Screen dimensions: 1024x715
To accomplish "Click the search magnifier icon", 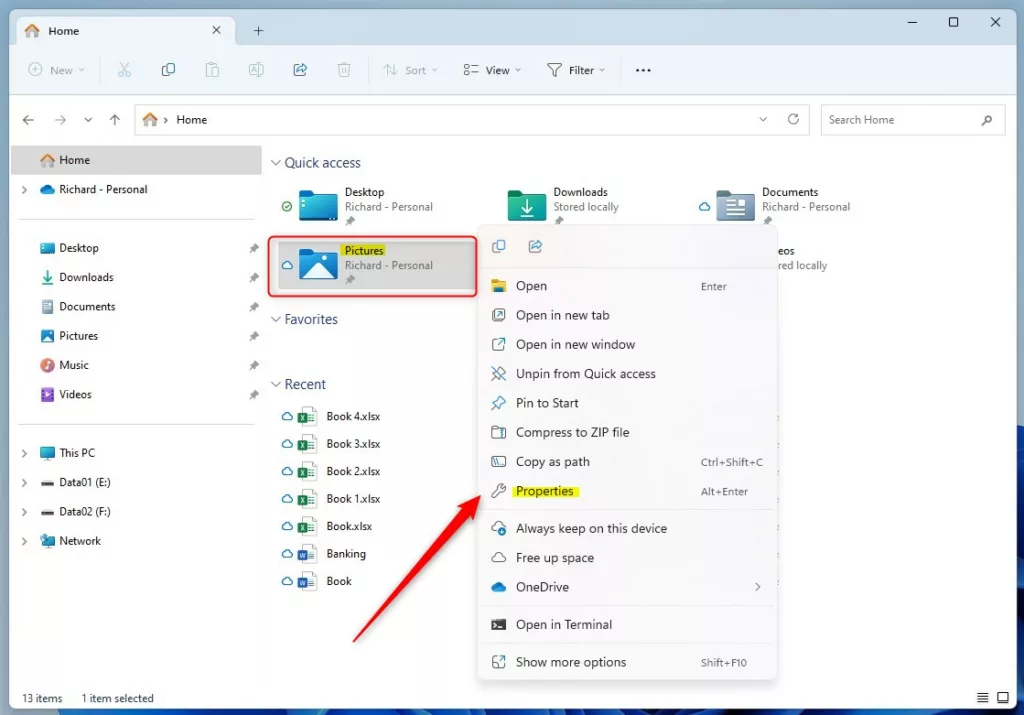I will coord(987,120).
